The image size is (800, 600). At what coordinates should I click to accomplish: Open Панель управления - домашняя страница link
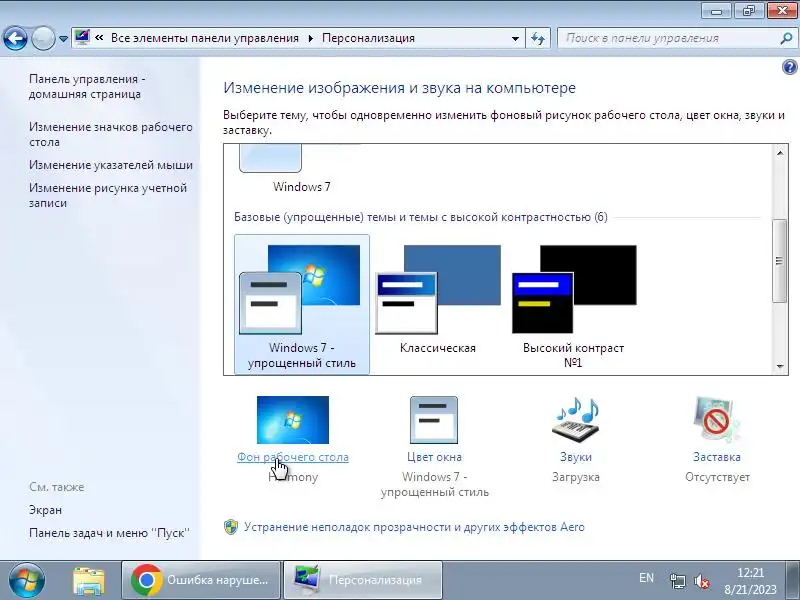point(87,86)
